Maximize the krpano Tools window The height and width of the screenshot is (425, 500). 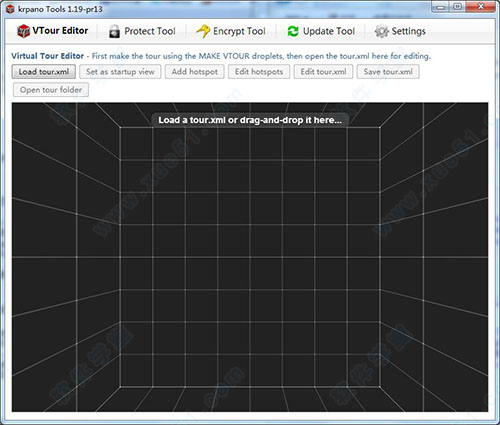[458, 7]
